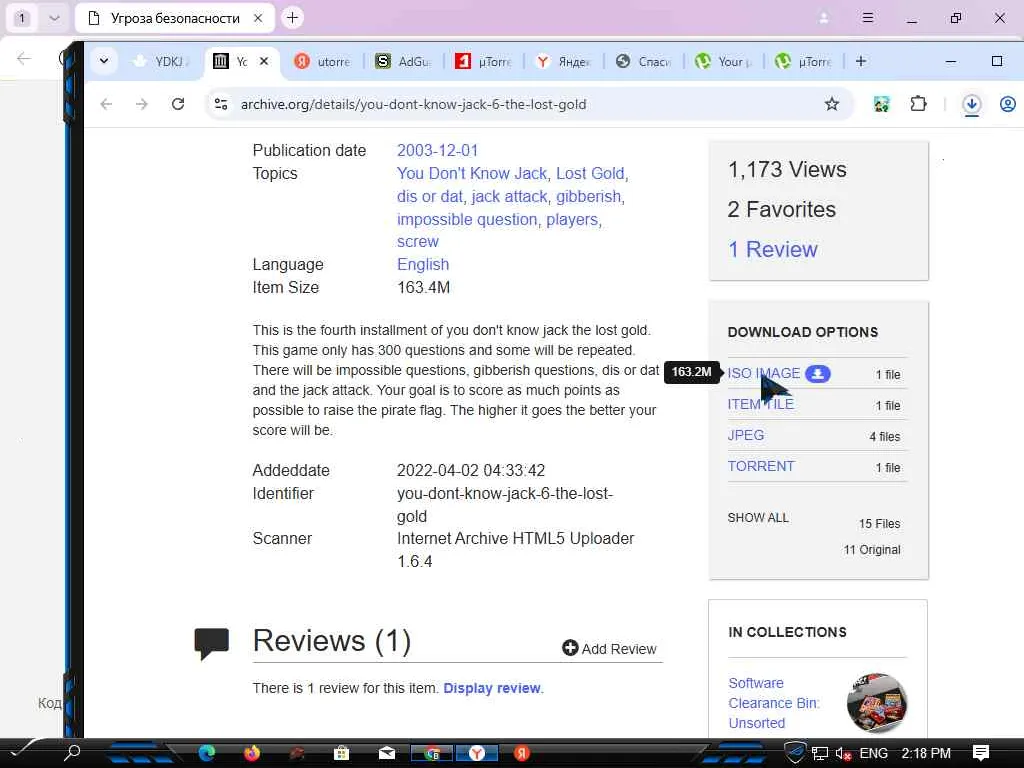Click the ISO IMAGE download icon
Image resolution: width=1024 pixels, height=768 pixels.
818,374
